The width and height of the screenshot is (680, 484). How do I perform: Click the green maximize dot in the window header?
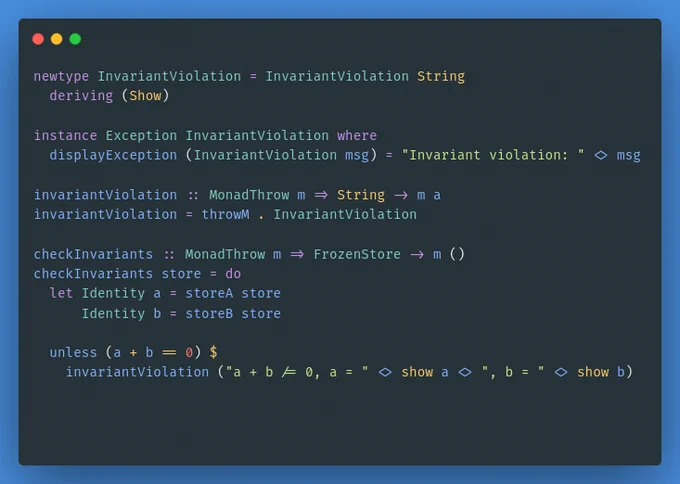coord(75,39)
